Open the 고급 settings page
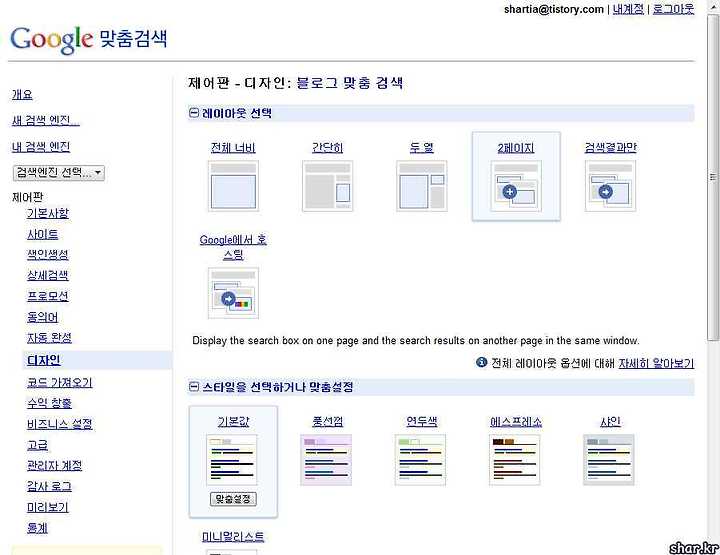Screen dimensions: 720x555 point(38,445)
